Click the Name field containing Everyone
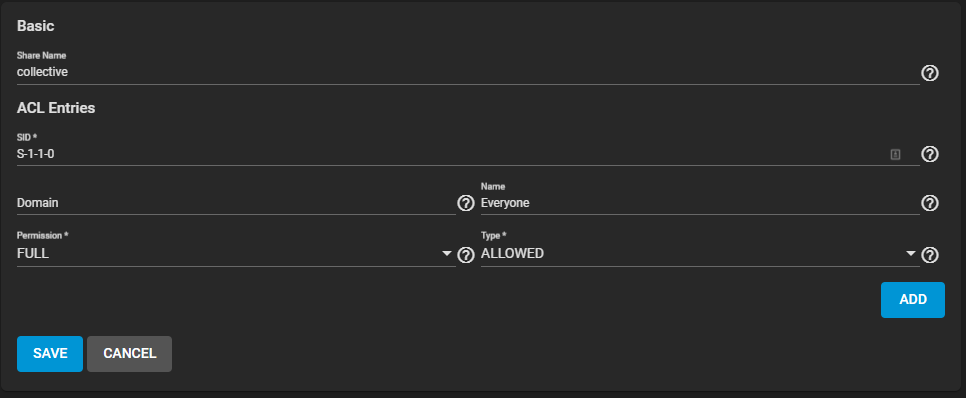 [700, 203]
